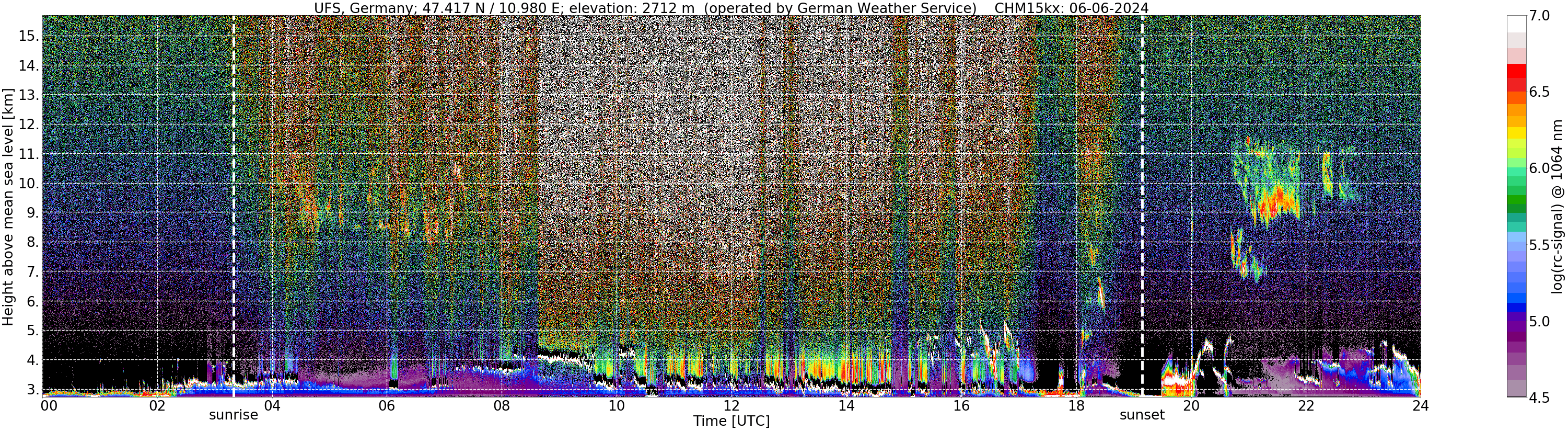1568x431 pixels.
Task: Click the y-axis tick label '14.'
Action: (x=29, y=66)
